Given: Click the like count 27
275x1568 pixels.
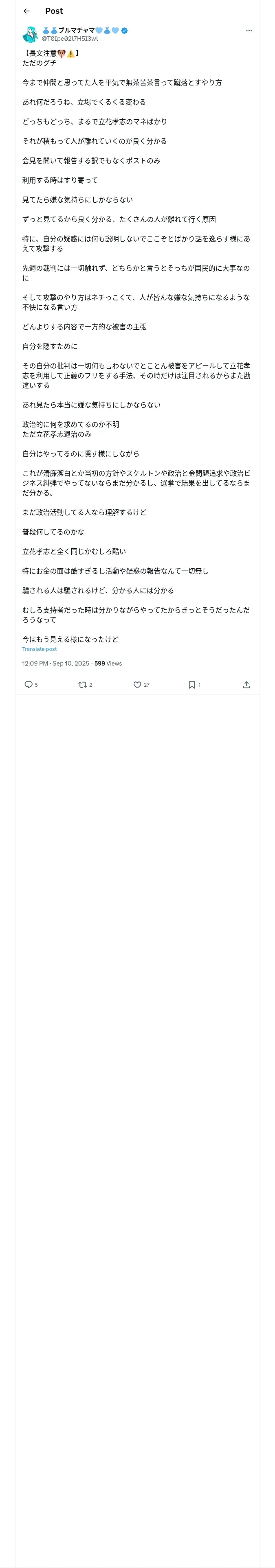Looking at the screenshot, I should [146, 685].
